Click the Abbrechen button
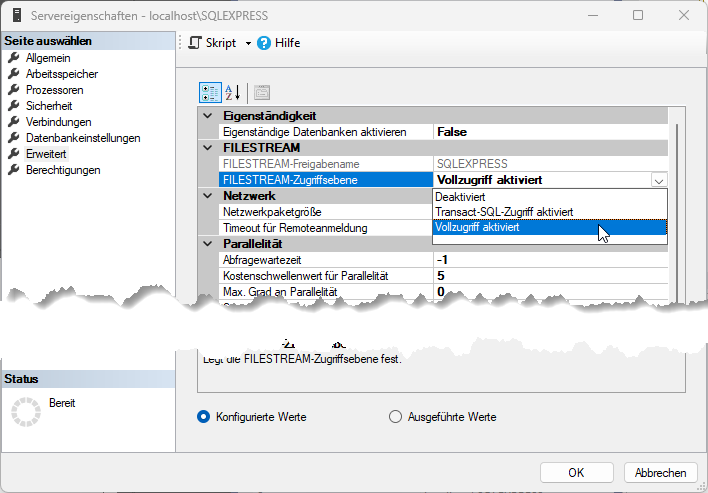The image size is (708, 493). click(x=660, y=473)
